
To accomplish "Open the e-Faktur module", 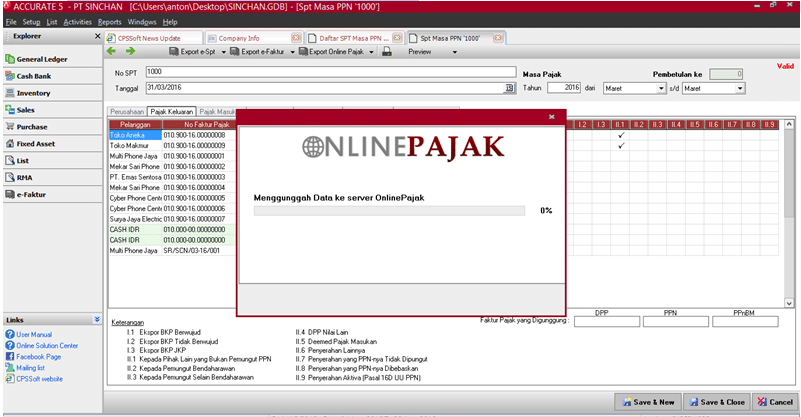I will click(31, 194).
